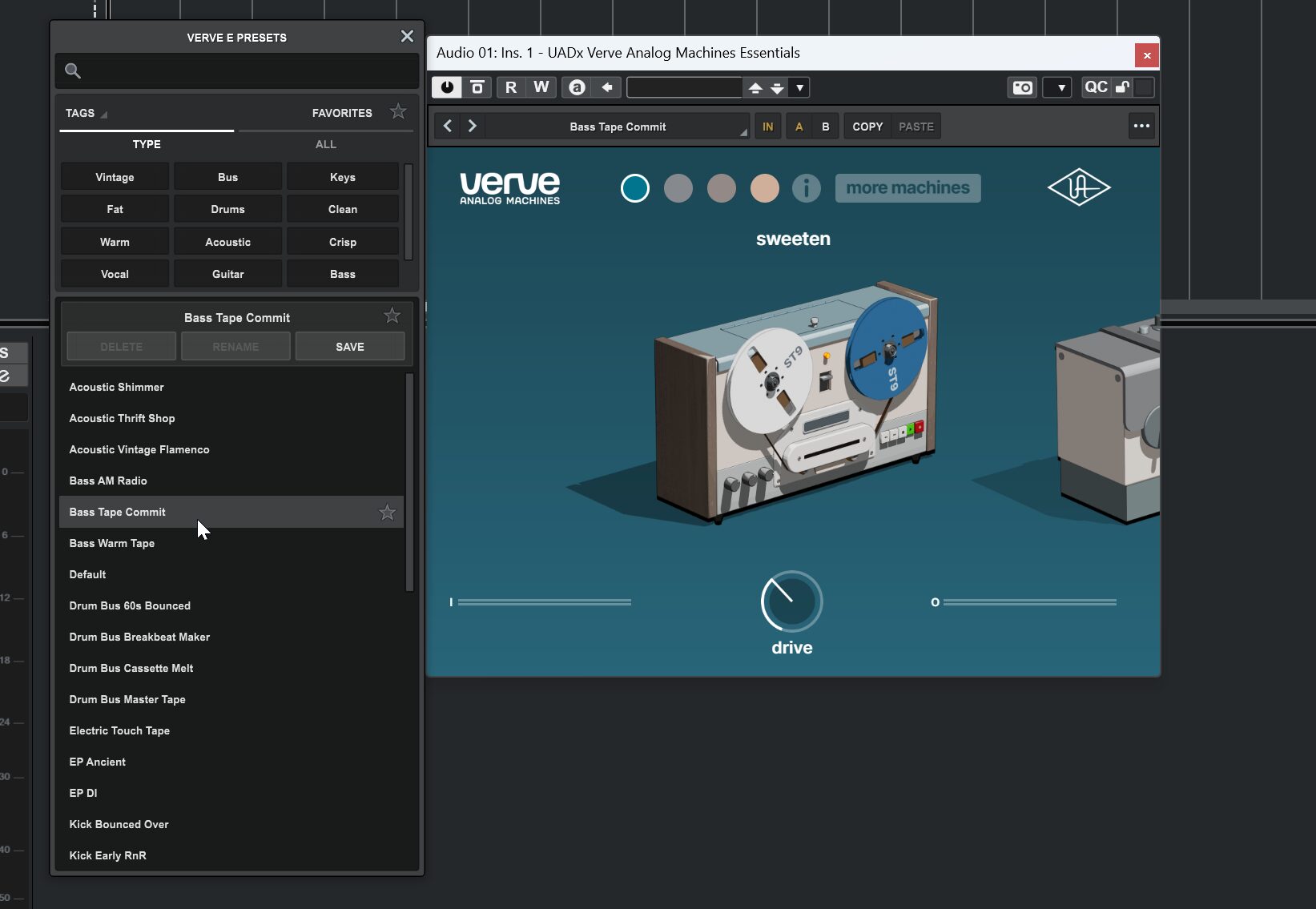Load the Drum Bus Cassette Melt preset

(231, 668)
